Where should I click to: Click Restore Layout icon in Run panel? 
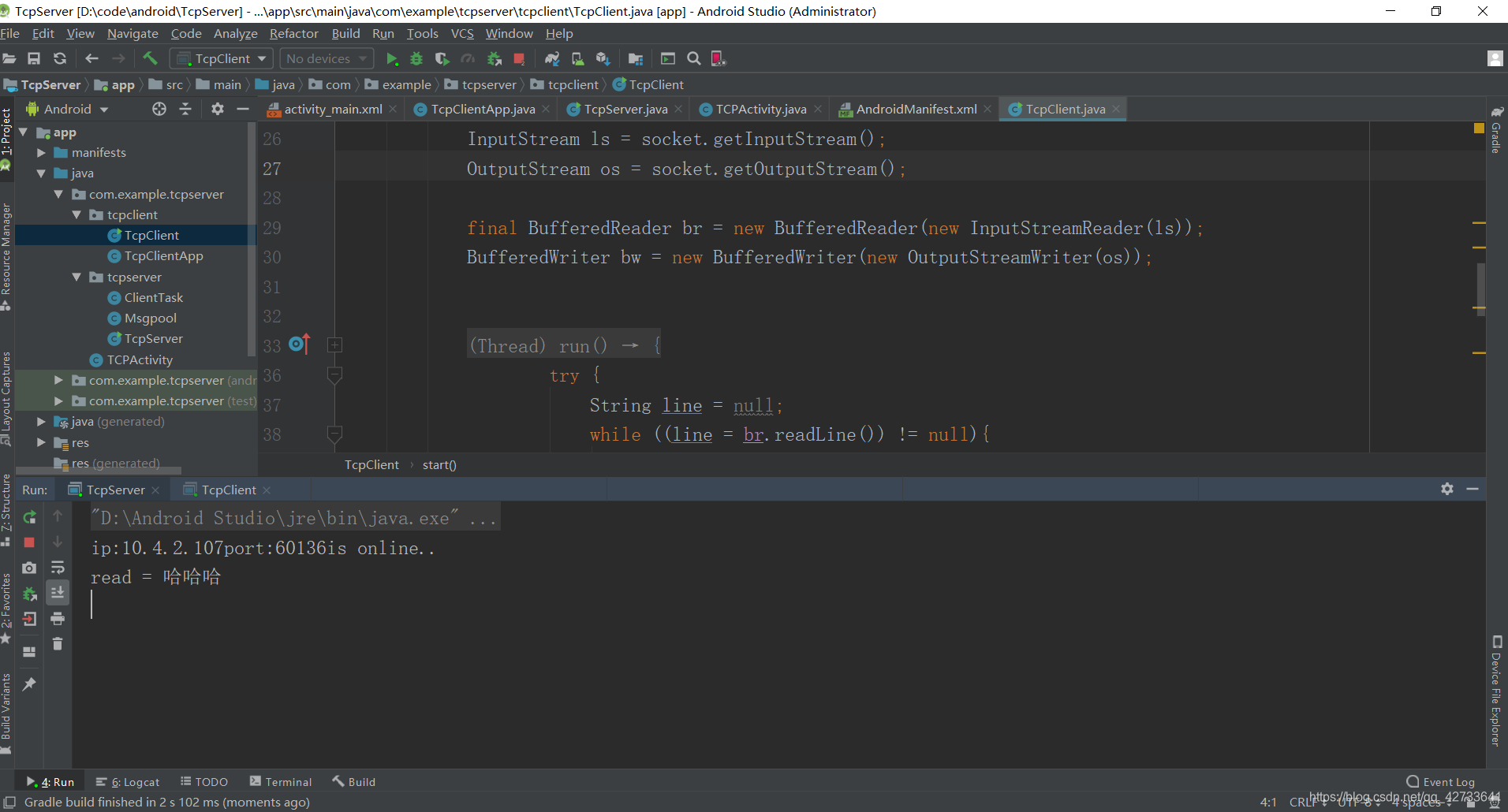point(29,651)
